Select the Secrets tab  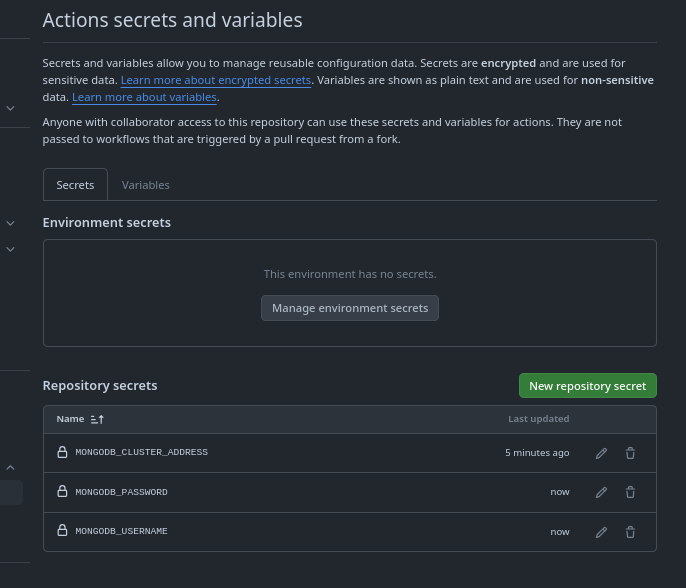pos(75,185)
